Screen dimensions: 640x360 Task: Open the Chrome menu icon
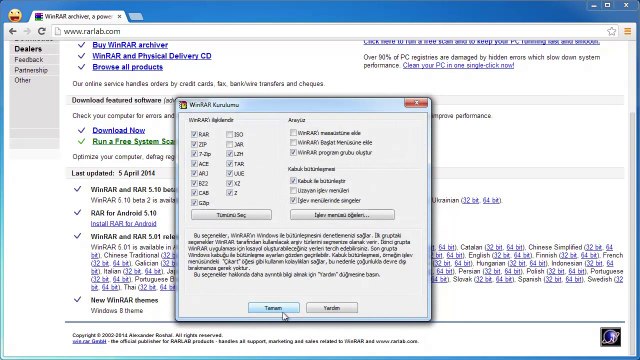click(628, 31)
